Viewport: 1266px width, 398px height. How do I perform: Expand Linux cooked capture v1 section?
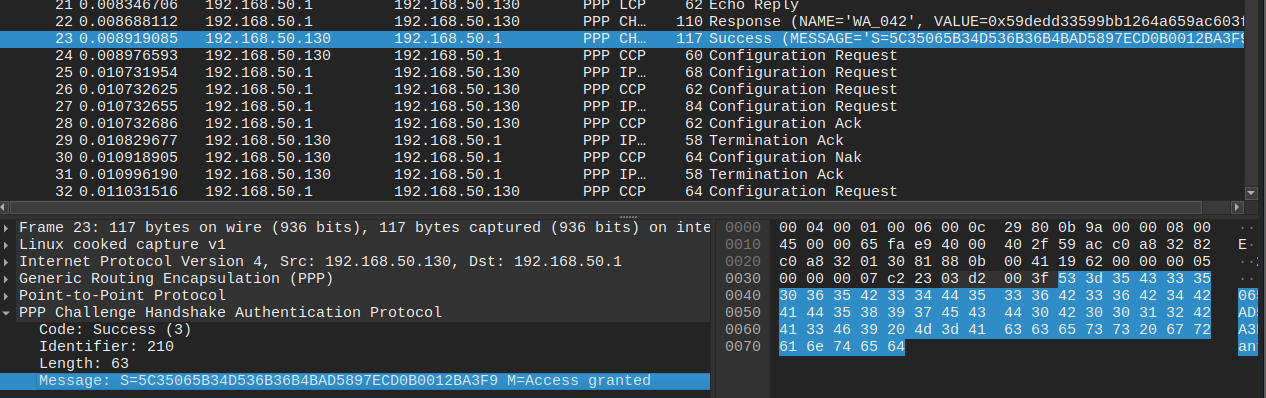pyautogui.click(x=9, y=244)
